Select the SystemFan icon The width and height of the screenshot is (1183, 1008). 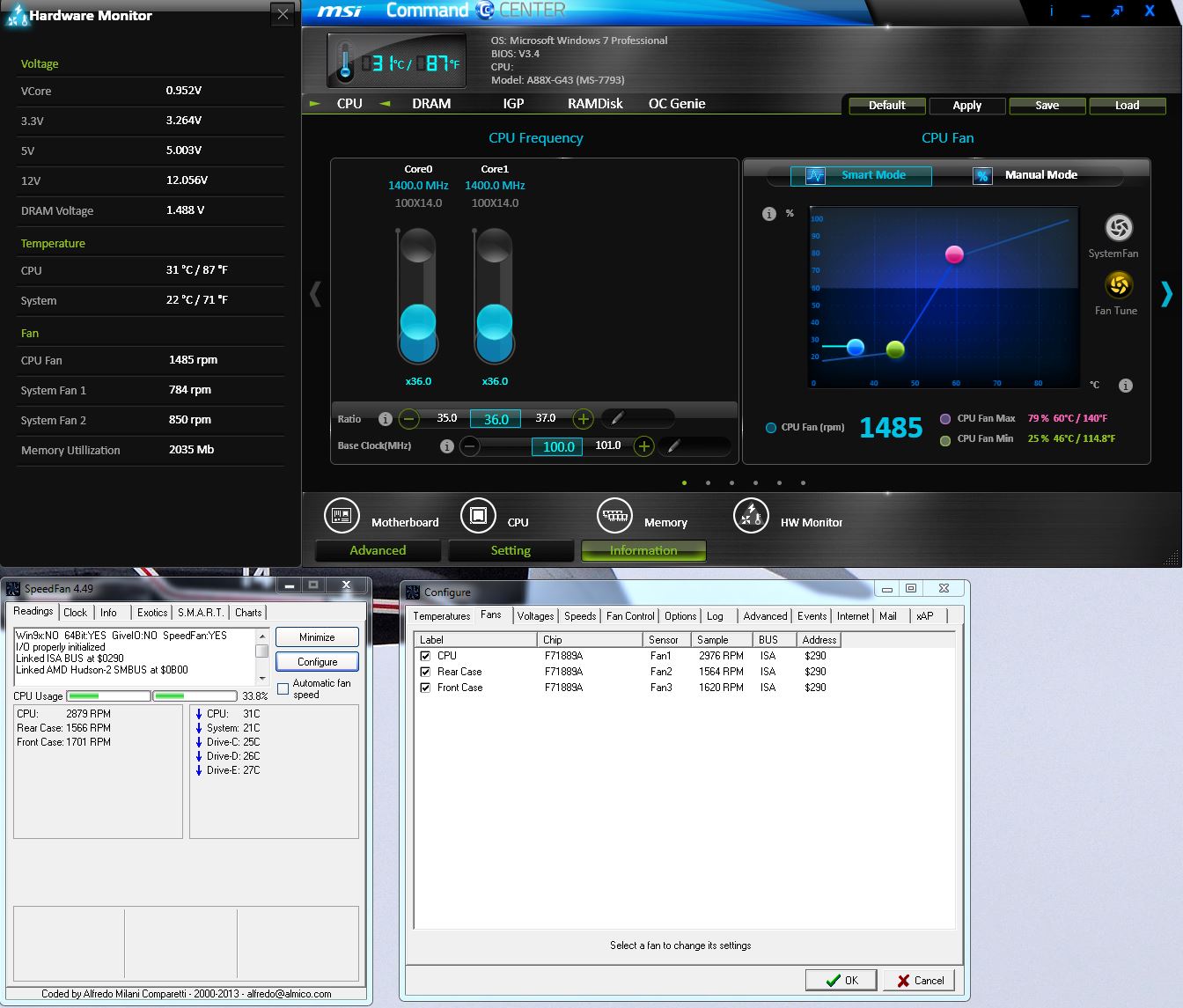pos(1118,228)
